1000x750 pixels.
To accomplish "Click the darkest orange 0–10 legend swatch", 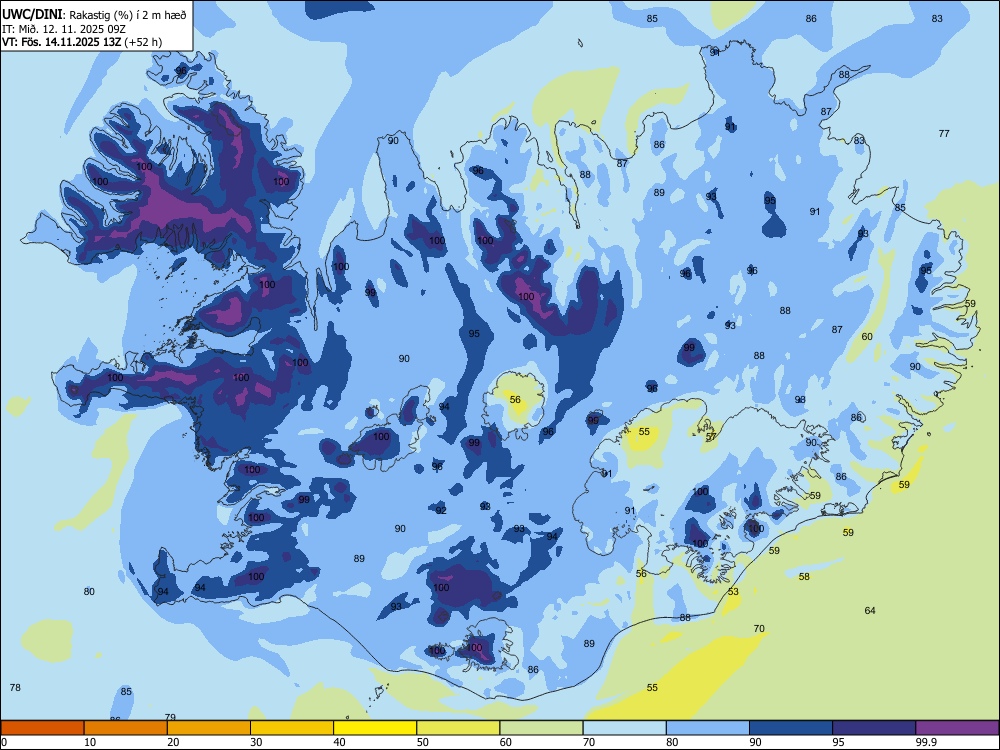I will tap(42, 728).
